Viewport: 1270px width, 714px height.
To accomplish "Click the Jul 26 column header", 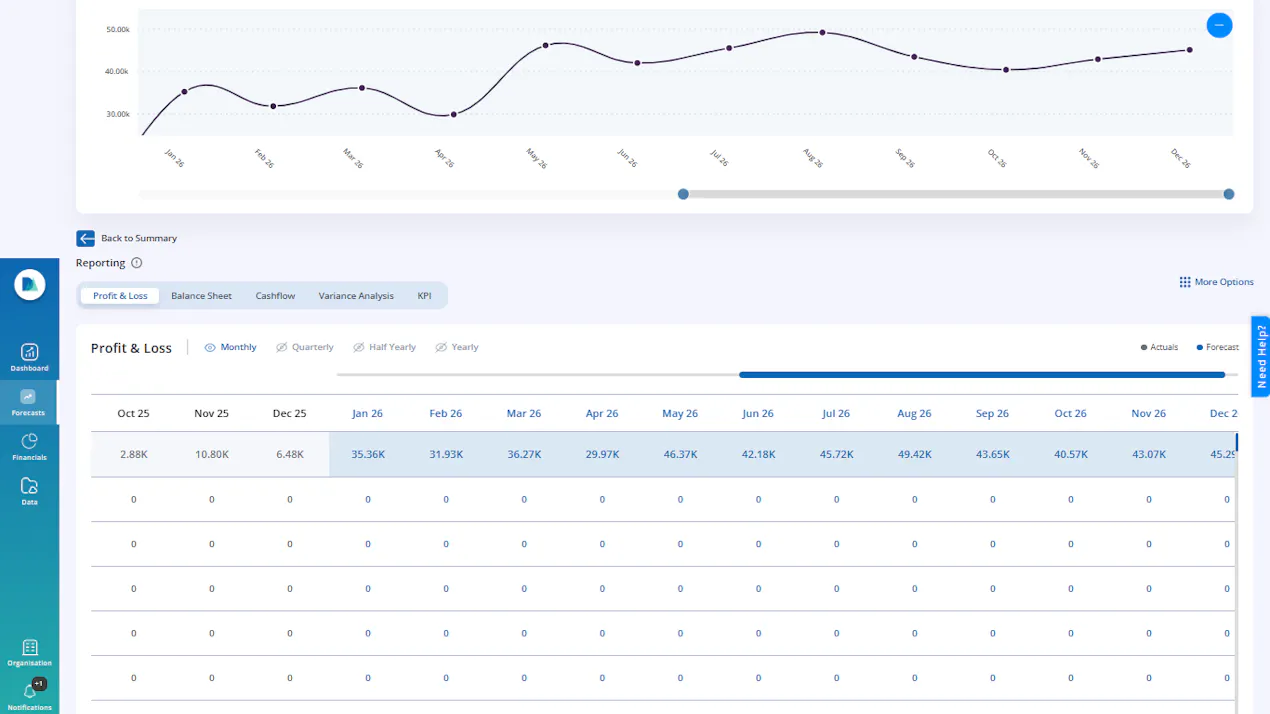I will click(836, 413).
